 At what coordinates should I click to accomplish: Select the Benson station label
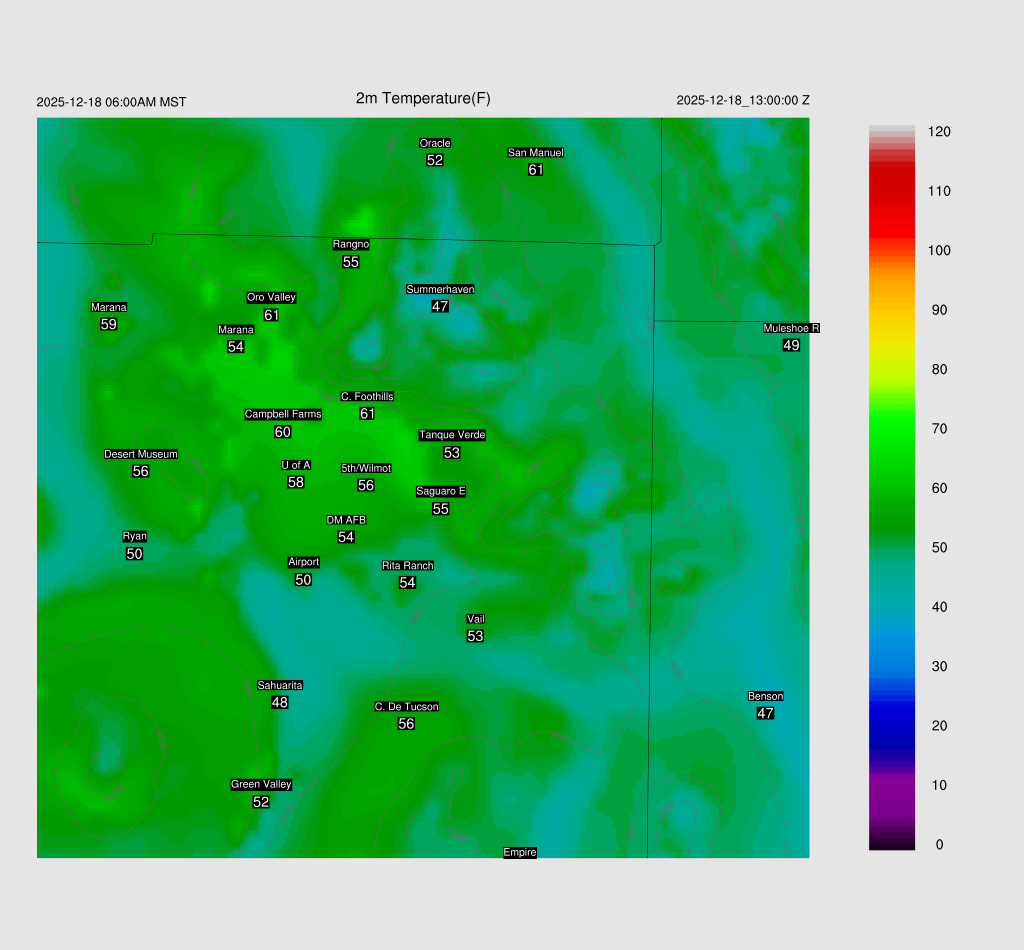765,696
